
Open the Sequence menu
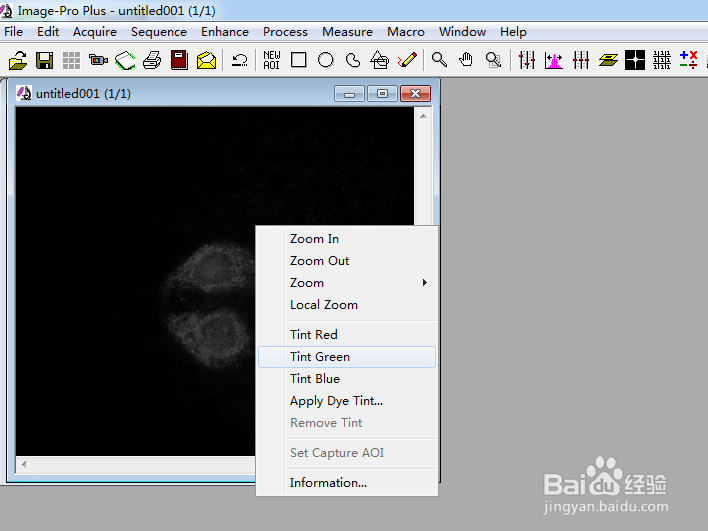[159, 32]
